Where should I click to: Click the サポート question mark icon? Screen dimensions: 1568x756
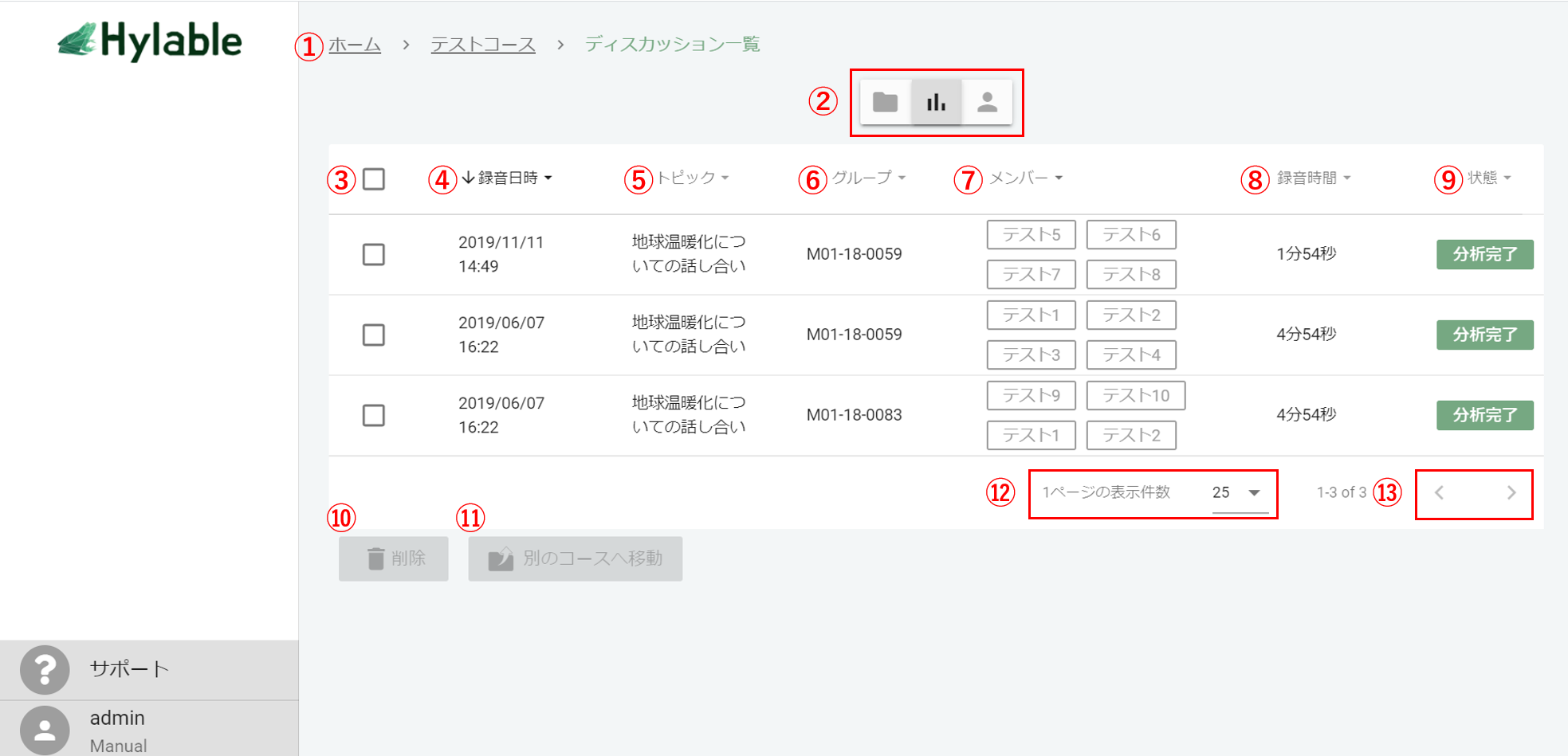45,669
